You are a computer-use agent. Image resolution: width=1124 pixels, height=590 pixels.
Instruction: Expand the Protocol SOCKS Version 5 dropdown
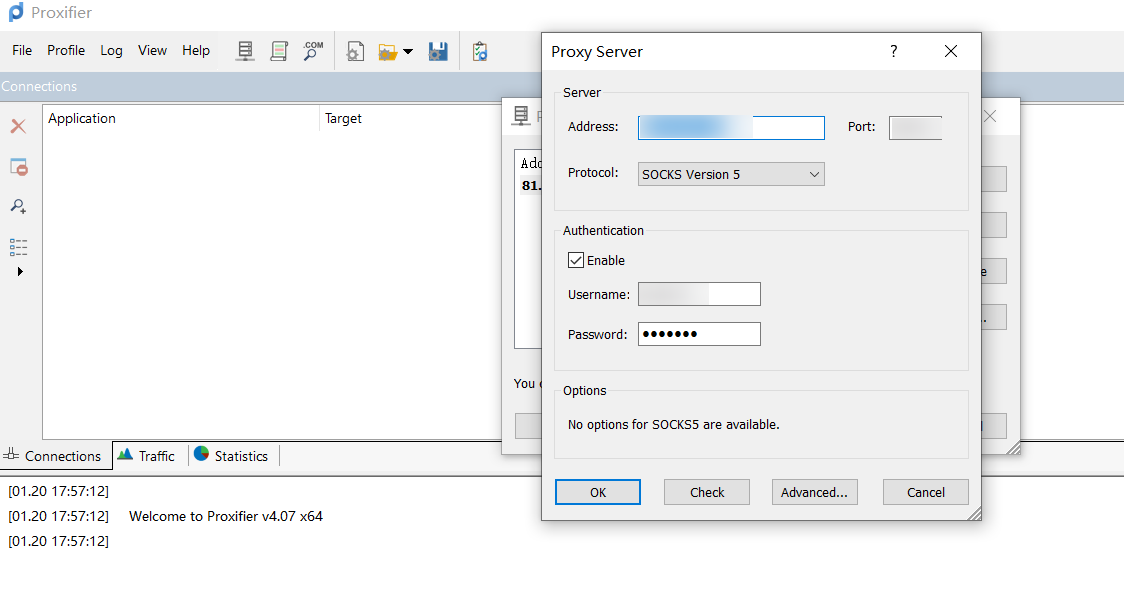(731, 174)
